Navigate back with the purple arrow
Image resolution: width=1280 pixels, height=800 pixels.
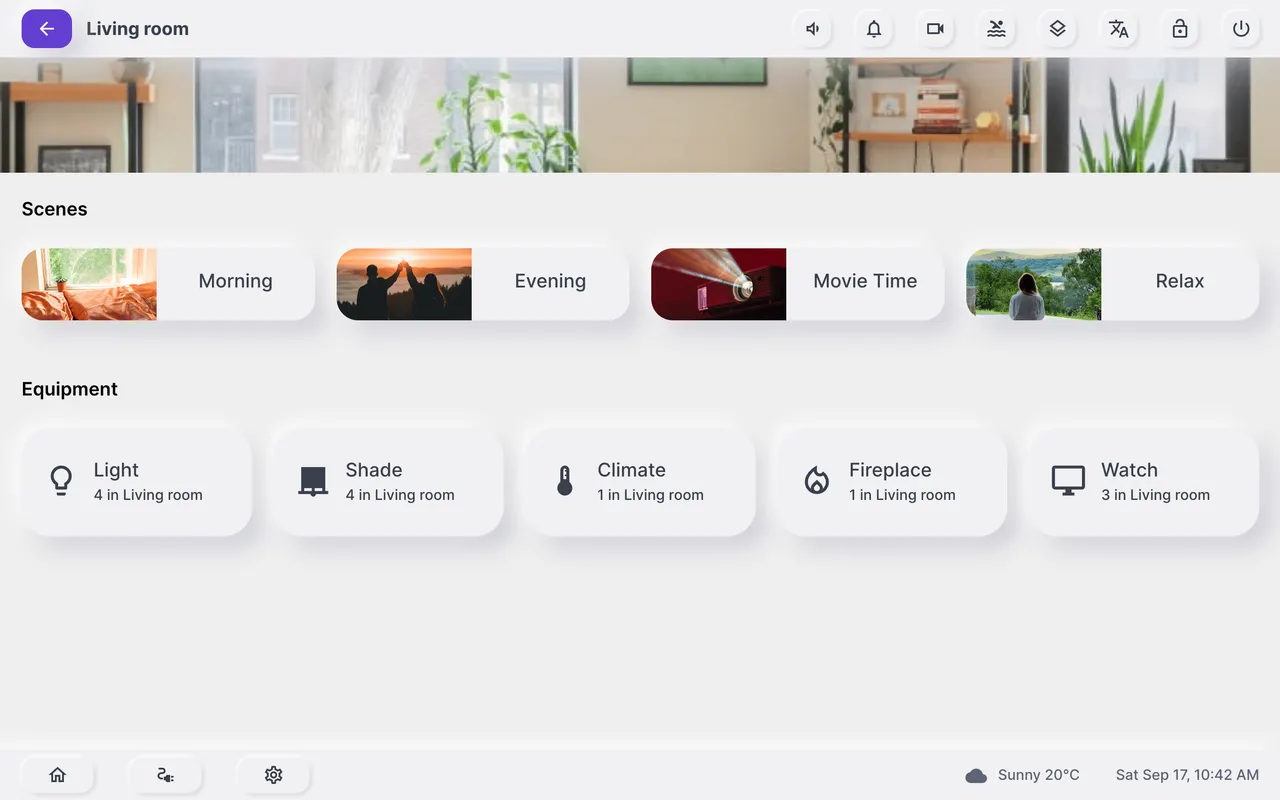click(x=47, y=29)
